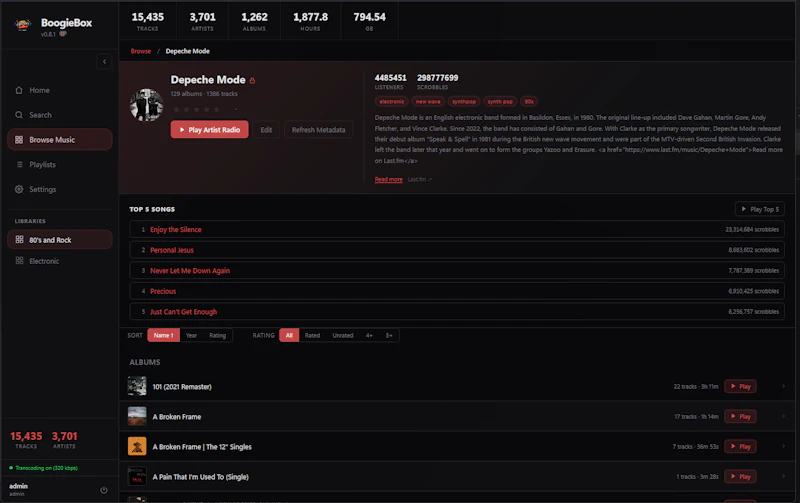Play the A Broken Frame album
This screenshot has height=503, width=800.
pyautogui.click(x=740, y=416)
